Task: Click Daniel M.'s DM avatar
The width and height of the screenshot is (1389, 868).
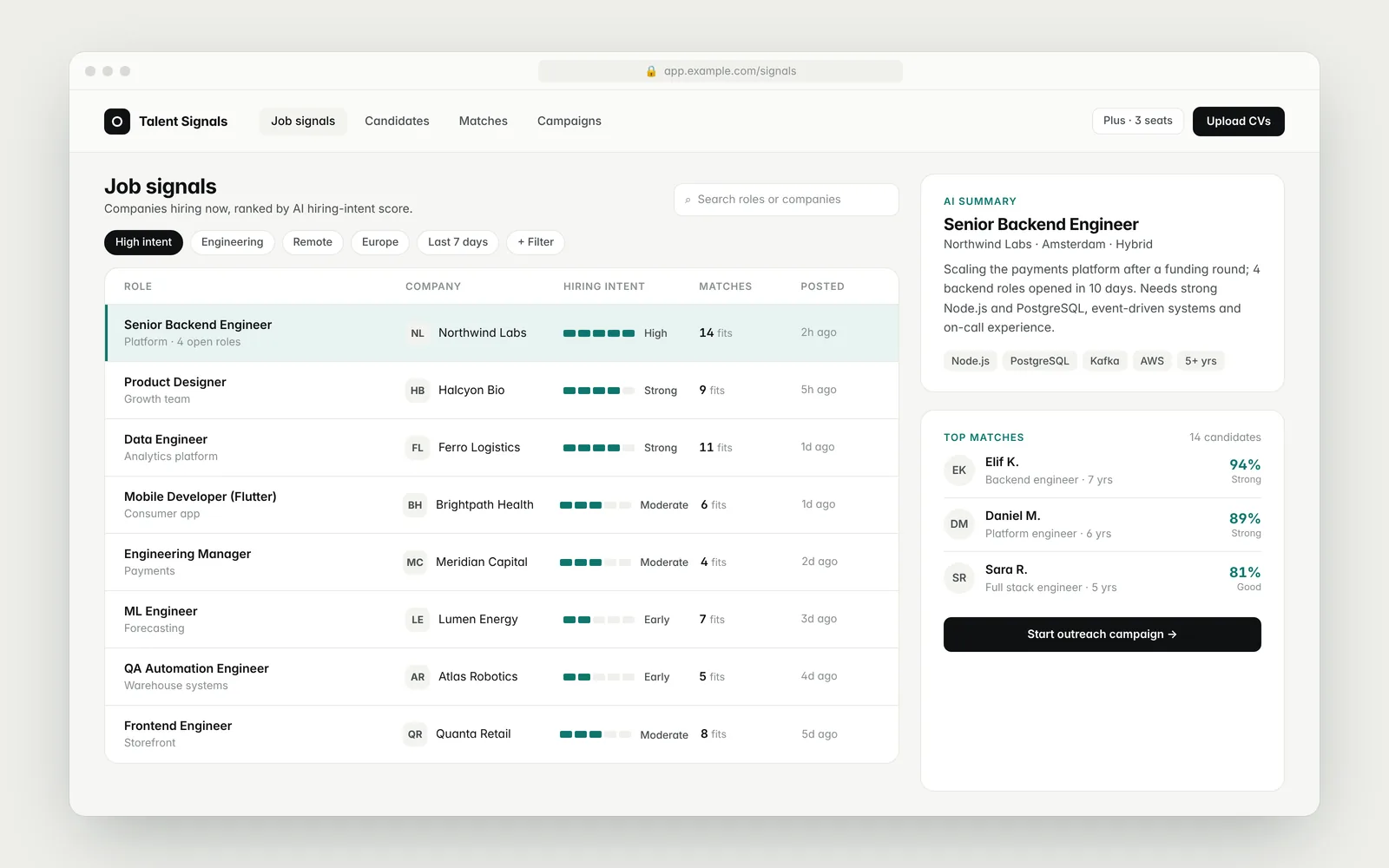Action: coord(959,524)
